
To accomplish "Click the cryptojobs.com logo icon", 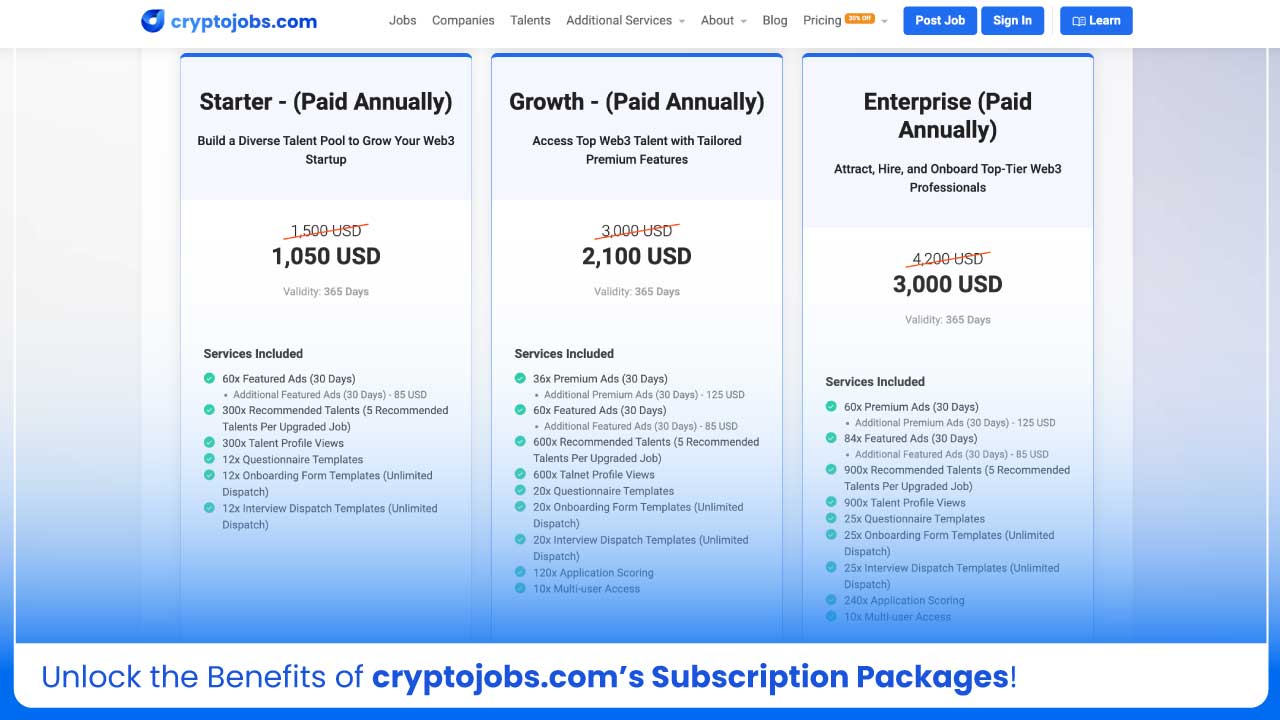I will [151, 20].
